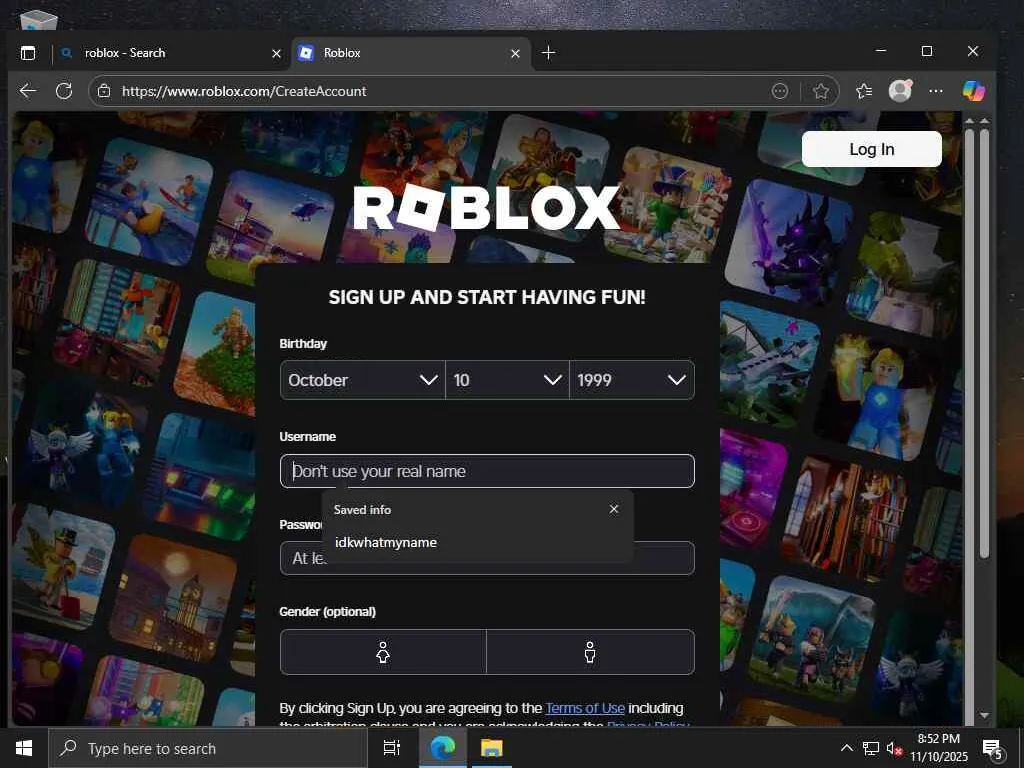Viewport: 1024px width, 768px height.
Task: Click the scrollbar up arrow
Action: tap(985, 121)
